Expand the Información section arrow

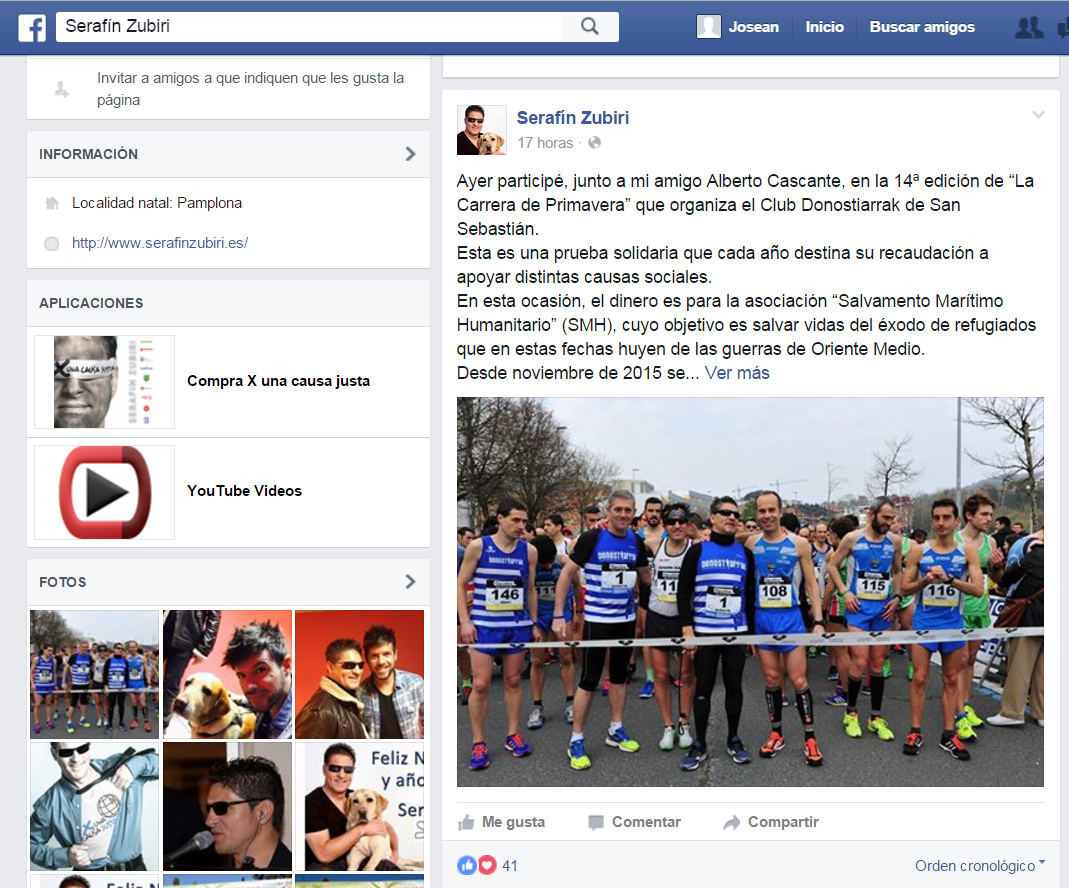(410, 154)
